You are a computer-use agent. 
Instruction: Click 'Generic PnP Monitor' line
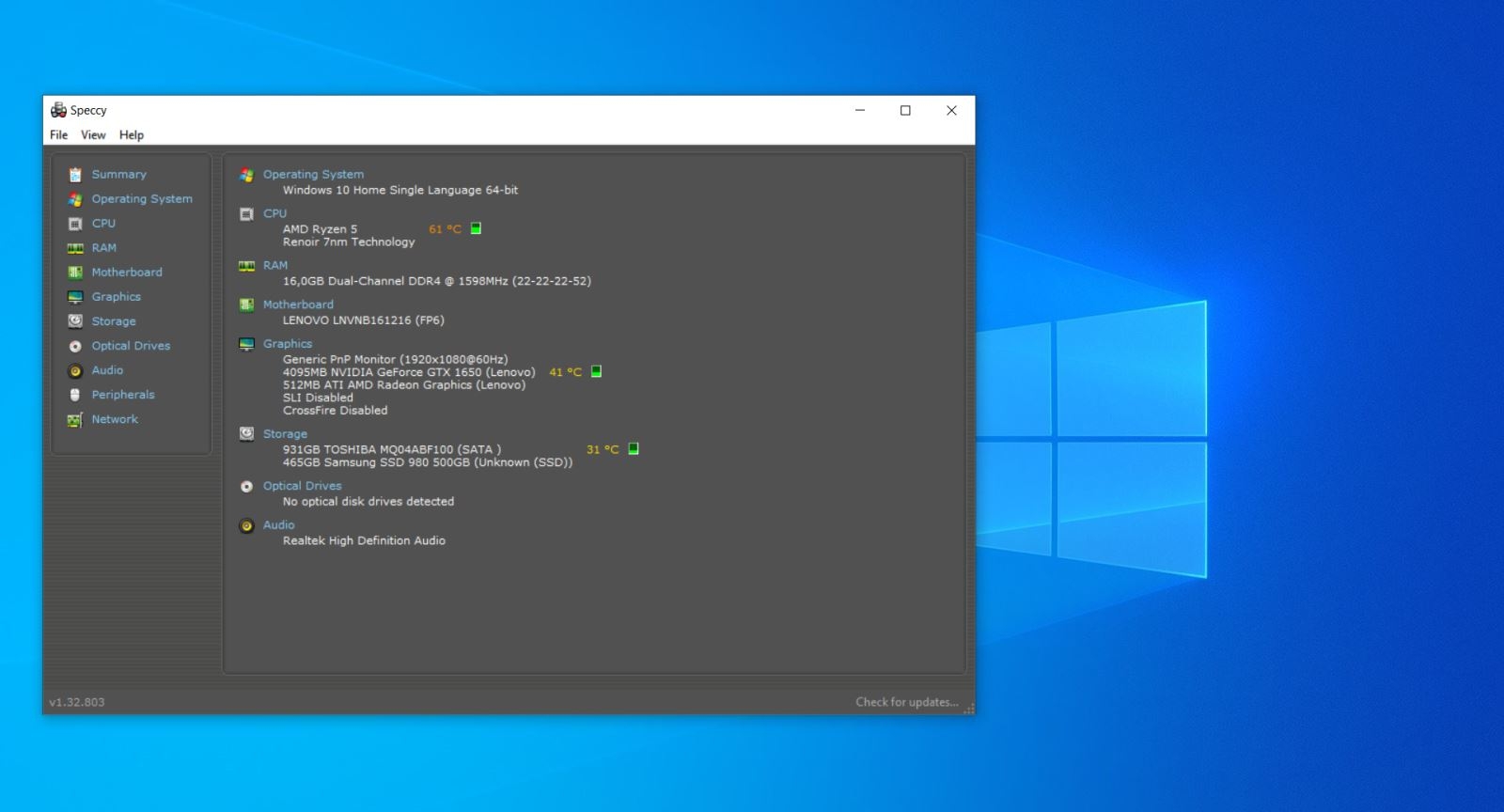(395, 359)
